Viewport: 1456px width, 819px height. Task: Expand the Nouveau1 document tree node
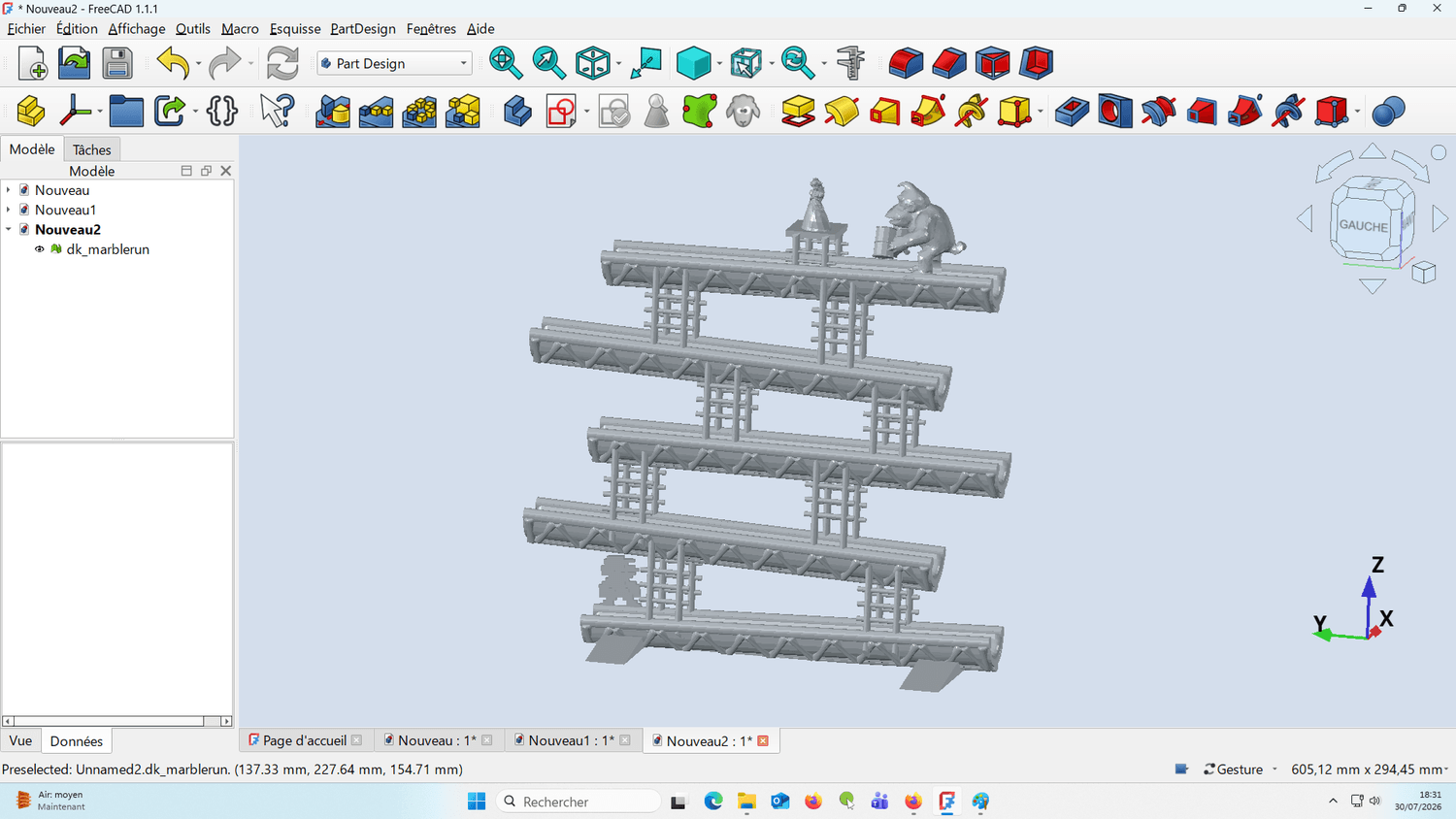coord(9,210)
